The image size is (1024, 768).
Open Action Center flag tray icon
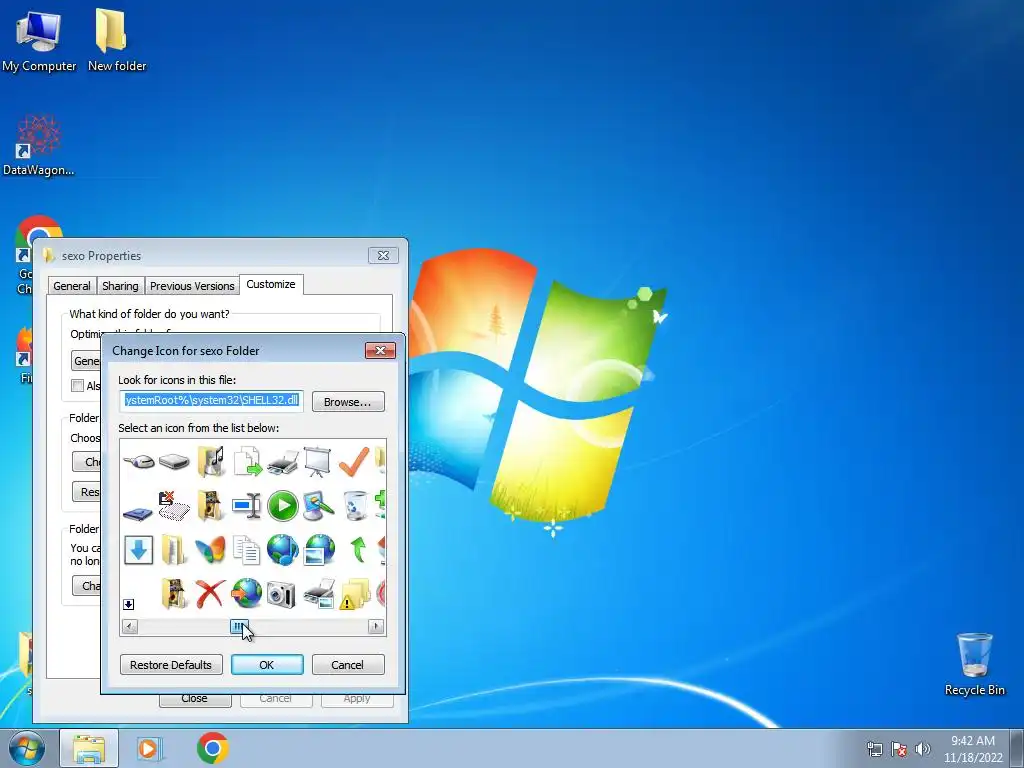tap(899, 749)
